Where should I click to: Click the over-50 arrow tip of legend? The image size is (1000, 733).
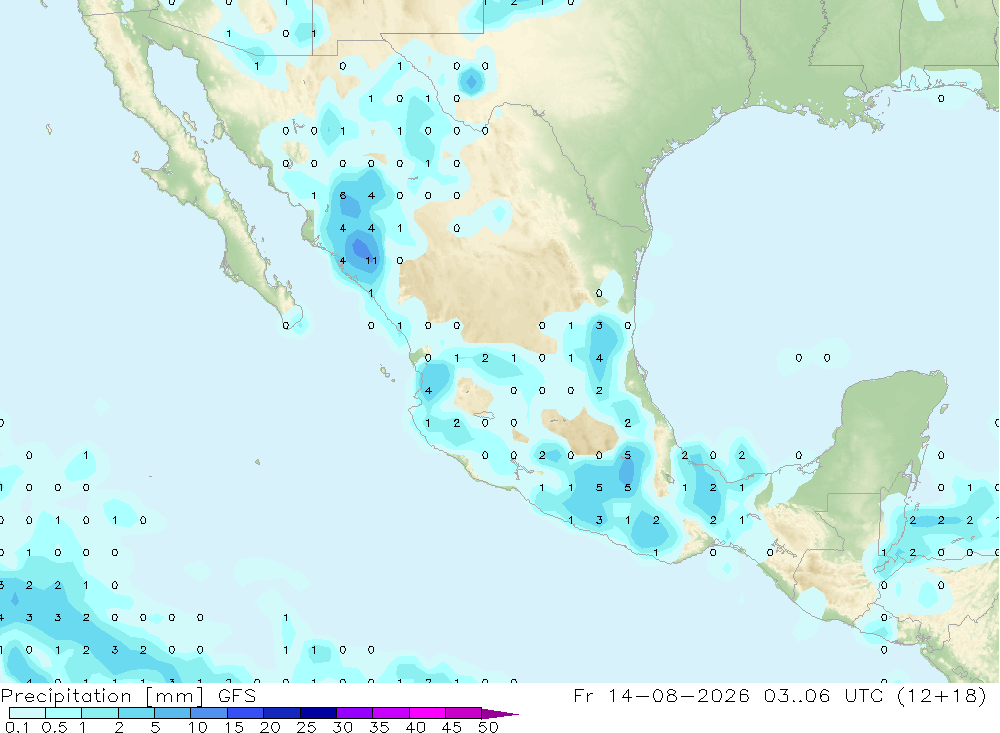500,714
